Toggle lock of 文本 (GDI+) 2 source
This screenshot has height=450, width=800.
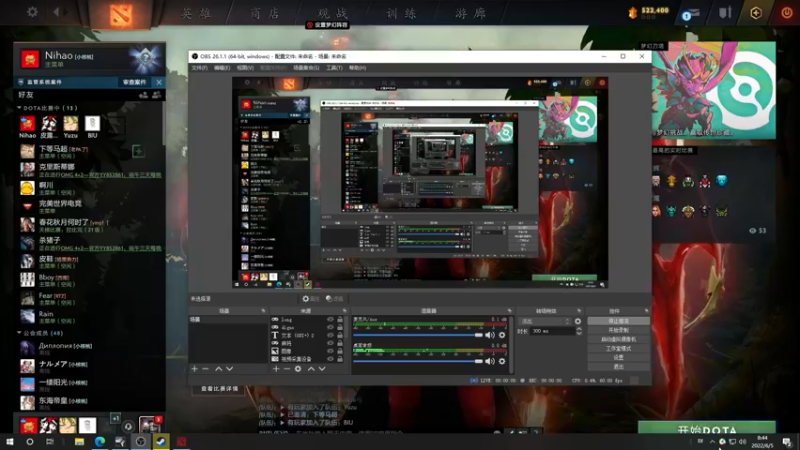340,335
